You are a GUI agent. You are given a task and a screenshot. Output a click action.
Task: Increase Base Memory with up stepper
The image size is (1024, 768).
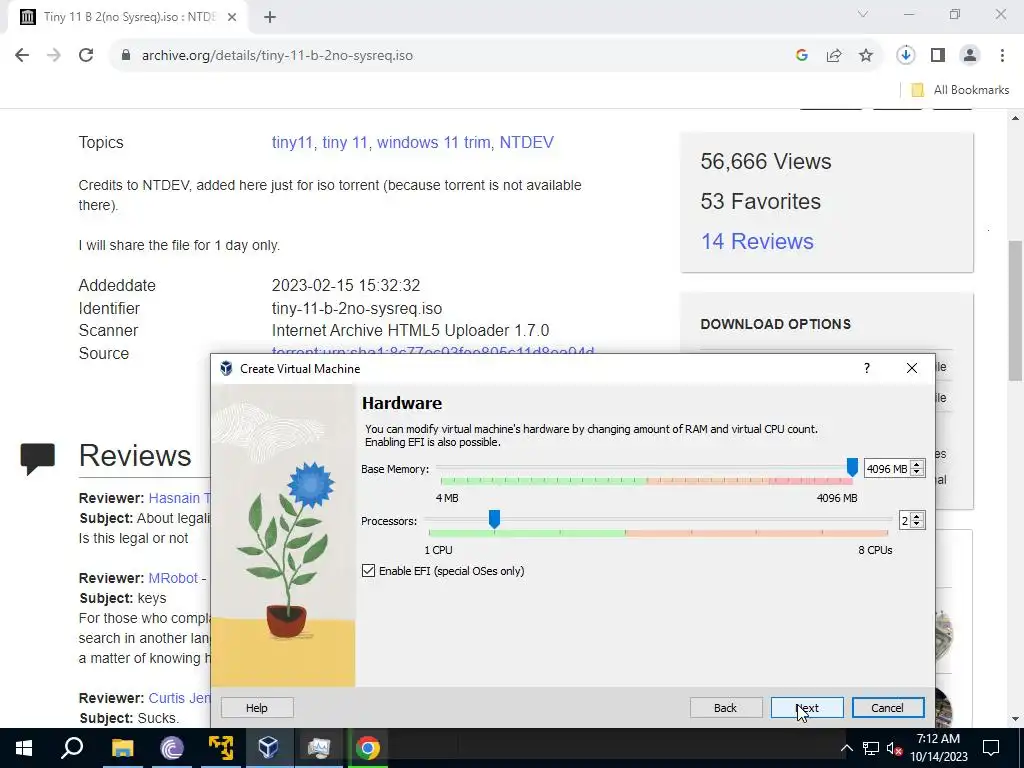tap(917, 464)
